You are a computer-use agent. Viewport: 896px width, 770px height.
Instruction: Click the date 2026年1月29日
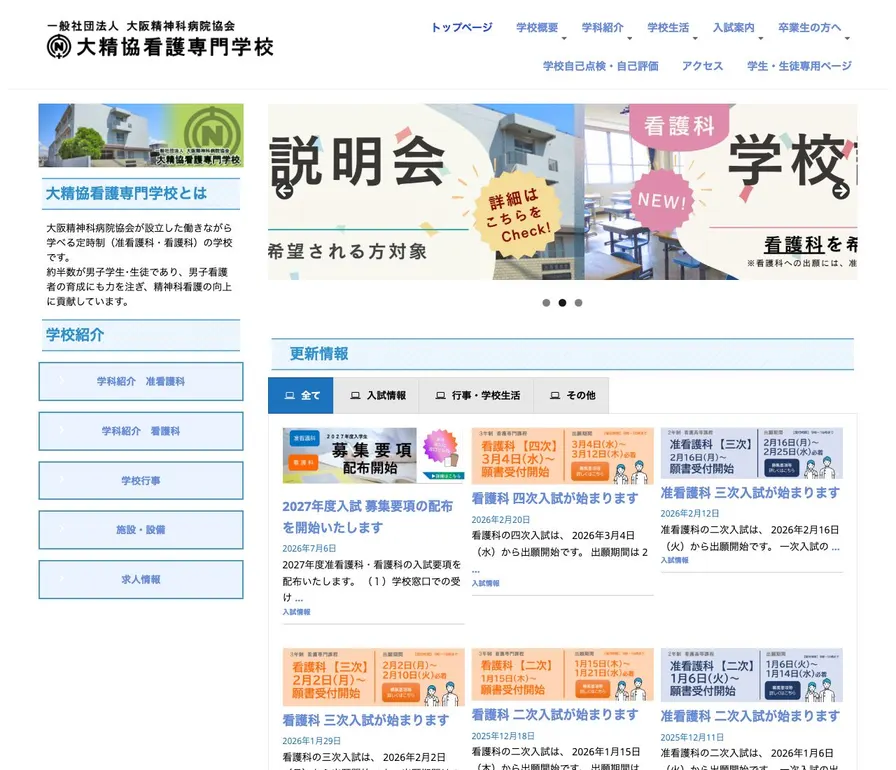click(x=311, y=741)
